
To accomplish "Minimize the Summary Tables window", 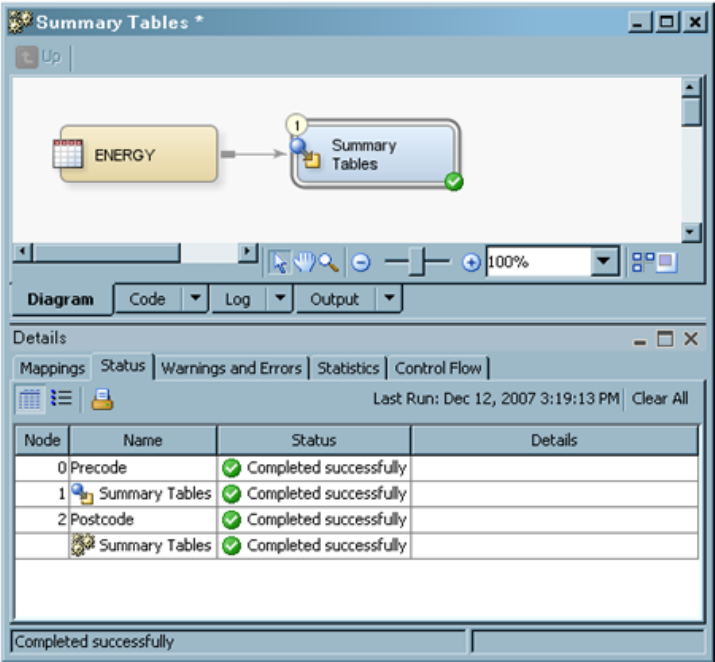I will 640,22.
